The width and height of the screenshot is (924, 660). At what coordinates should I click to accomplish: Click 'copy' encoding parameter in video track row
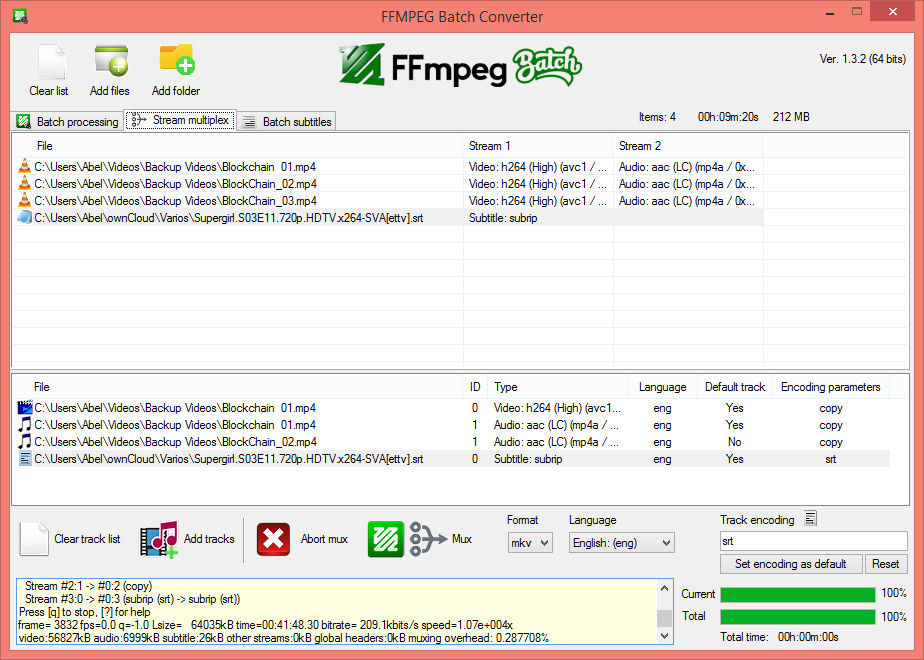pos(831,408)
